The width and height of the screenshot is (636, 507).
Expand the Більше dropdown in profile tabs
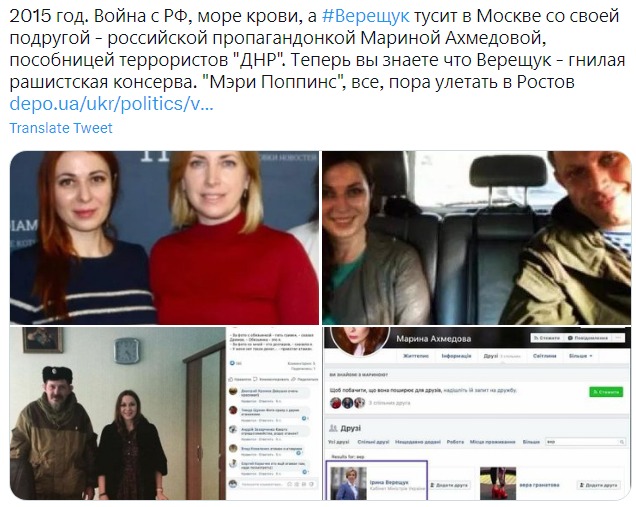tap(580, 356)
